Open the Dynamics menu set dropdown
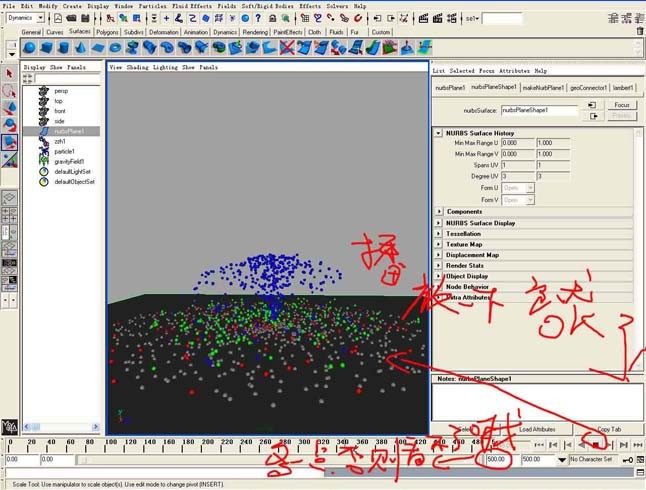The height and width of the screenshot is (490, 646). click(x=40, y=18)
